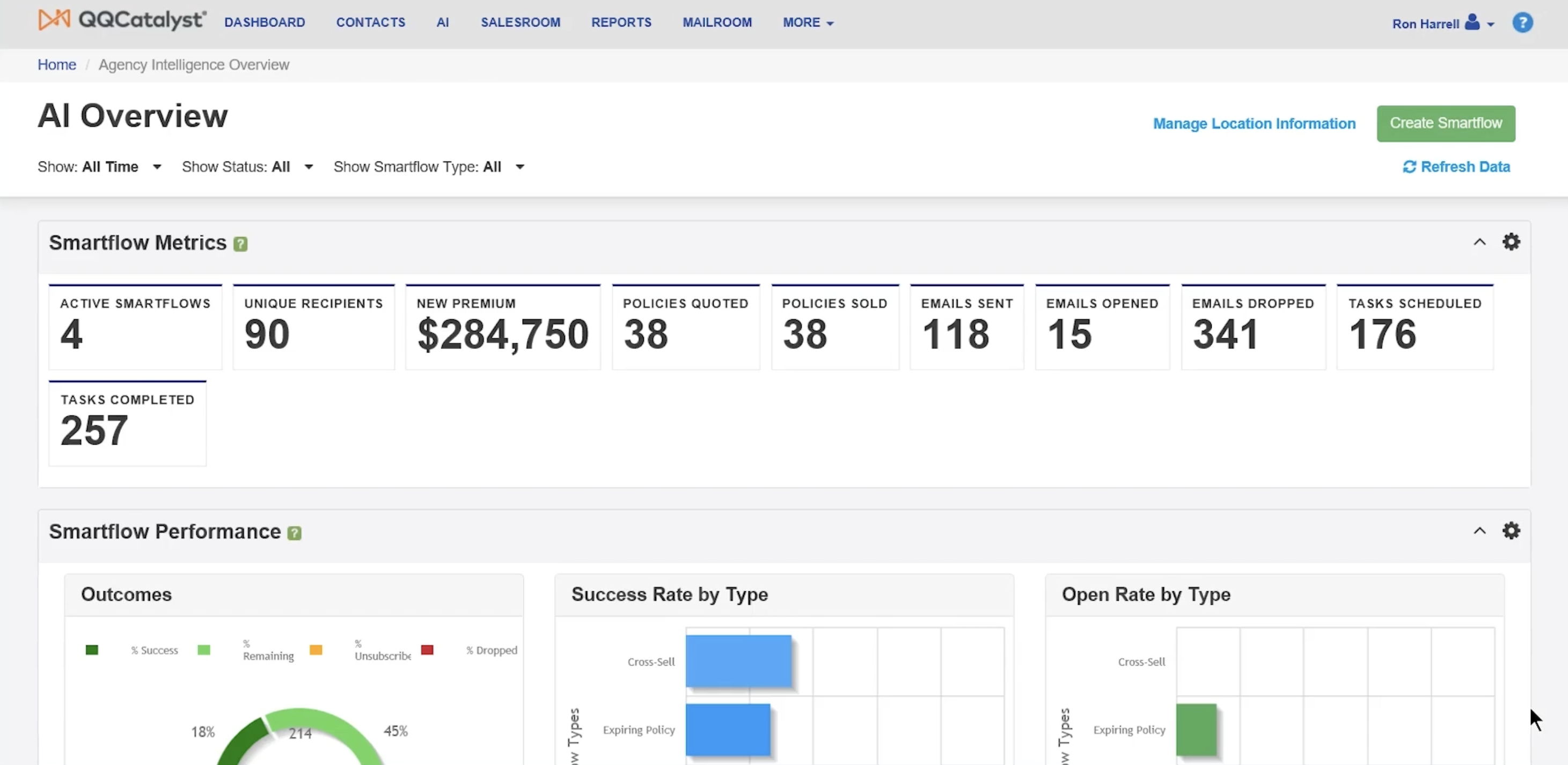
Task: Click the Refresh Data icon link
Action: [x=1409, y=167]
